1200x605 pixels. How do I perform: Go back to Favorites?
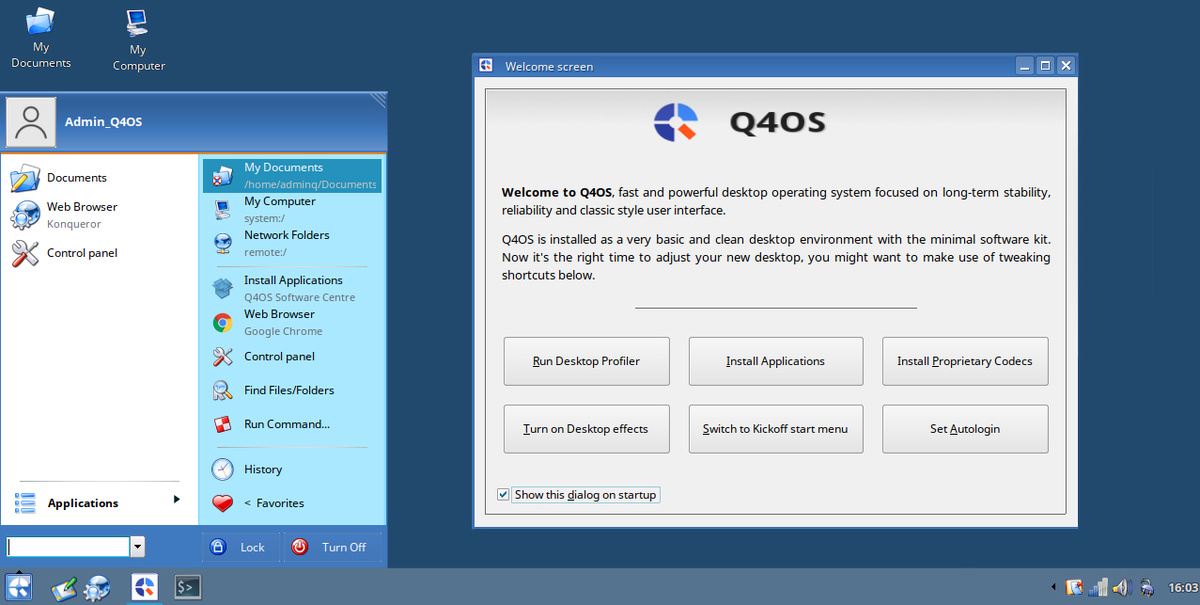[292, 503]
